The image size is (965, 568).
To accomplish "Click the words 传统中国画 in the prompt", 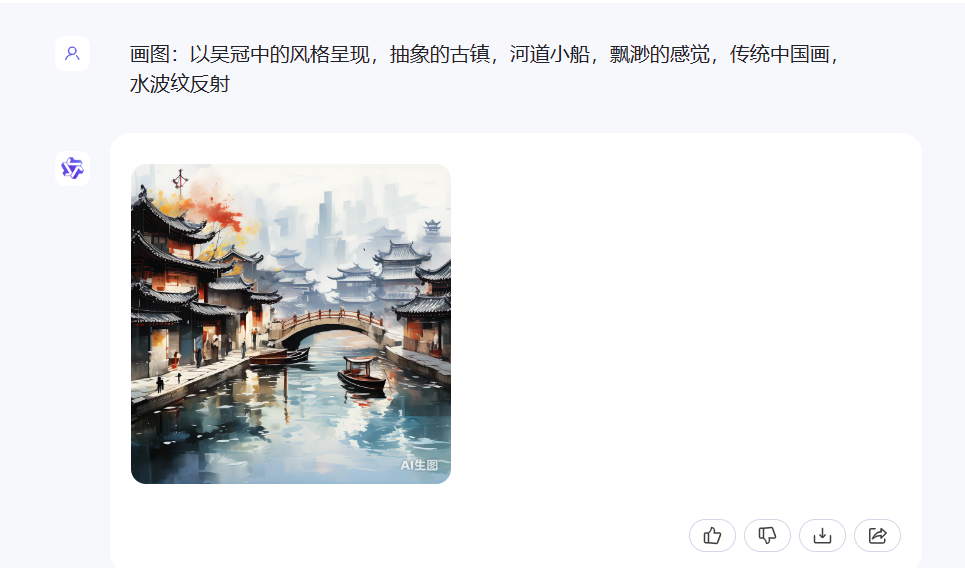I will 780,54.
